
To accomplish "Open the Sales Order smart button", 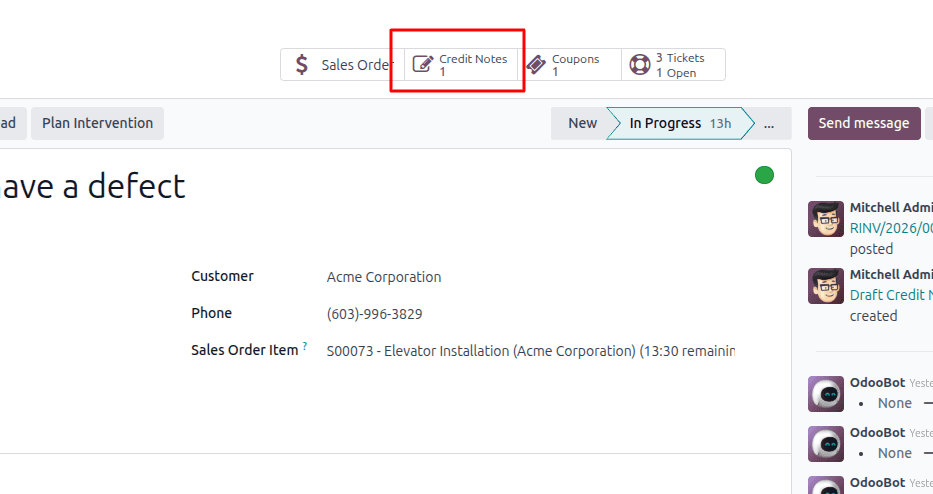I will [x=343, y=64].
